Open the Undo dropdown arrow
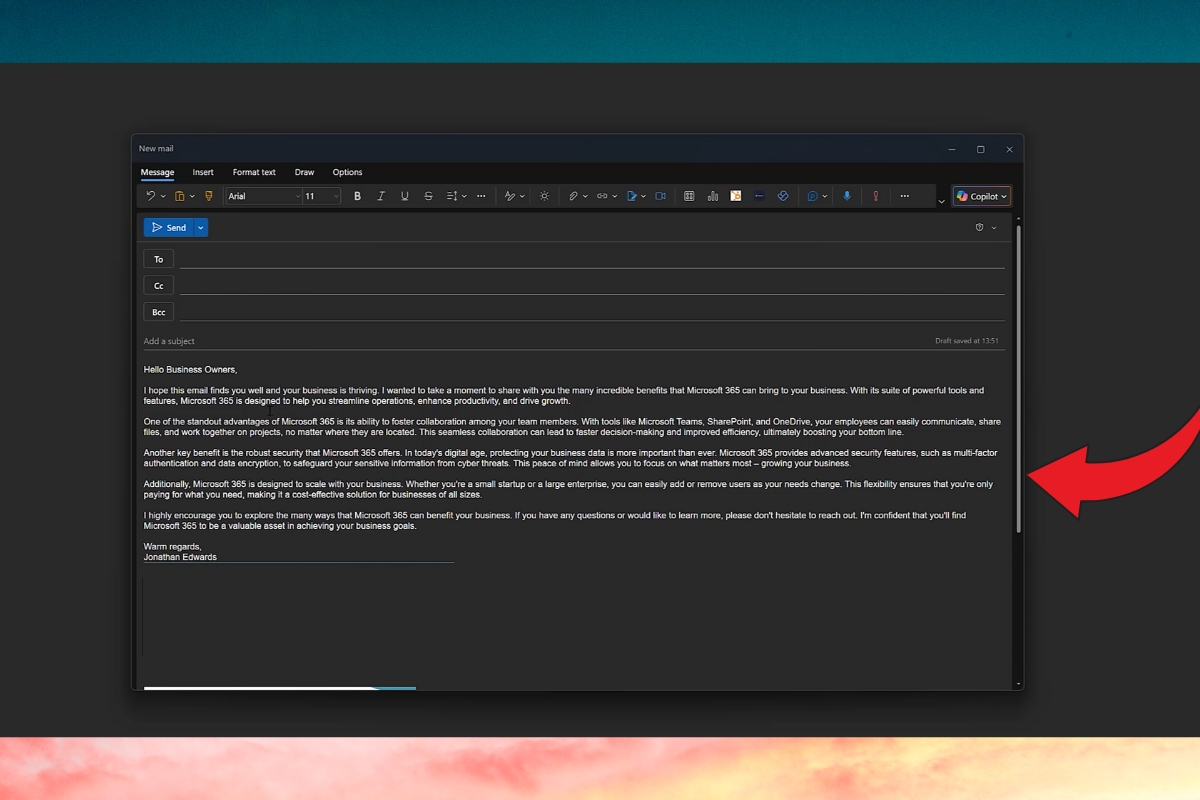 point(163,196)
